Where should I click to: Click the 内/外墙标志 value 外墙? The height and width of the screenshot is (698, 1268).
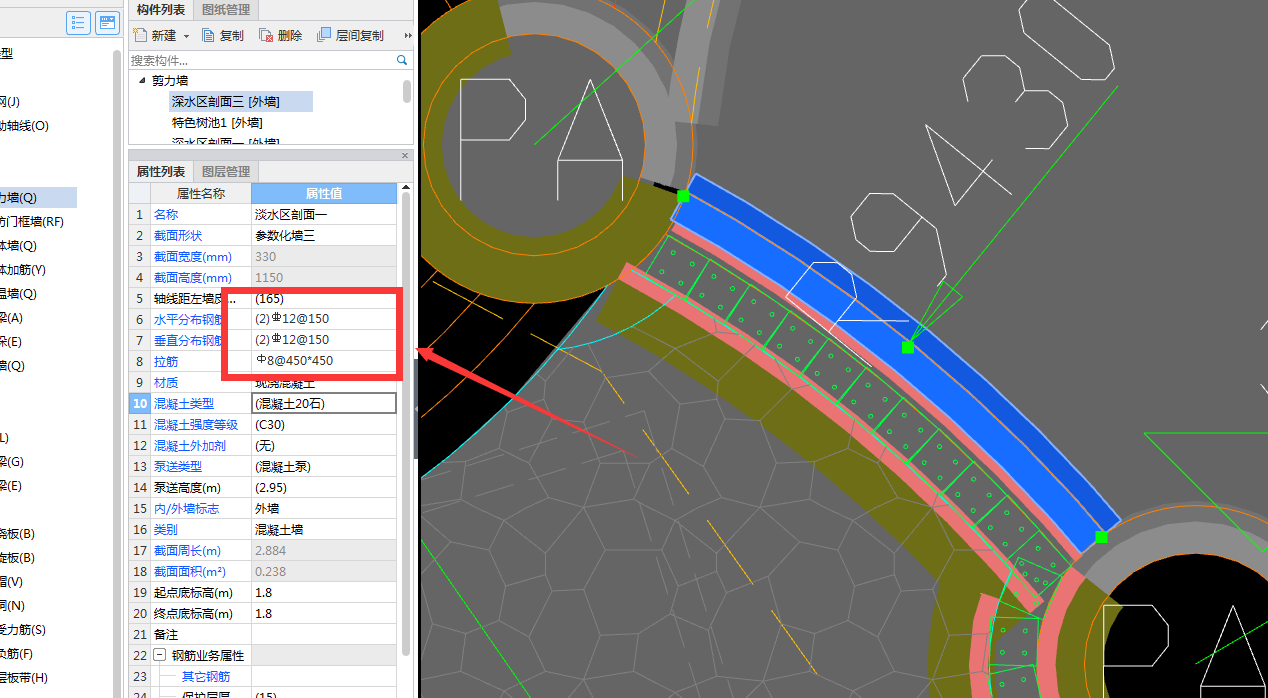coord(323,508)
